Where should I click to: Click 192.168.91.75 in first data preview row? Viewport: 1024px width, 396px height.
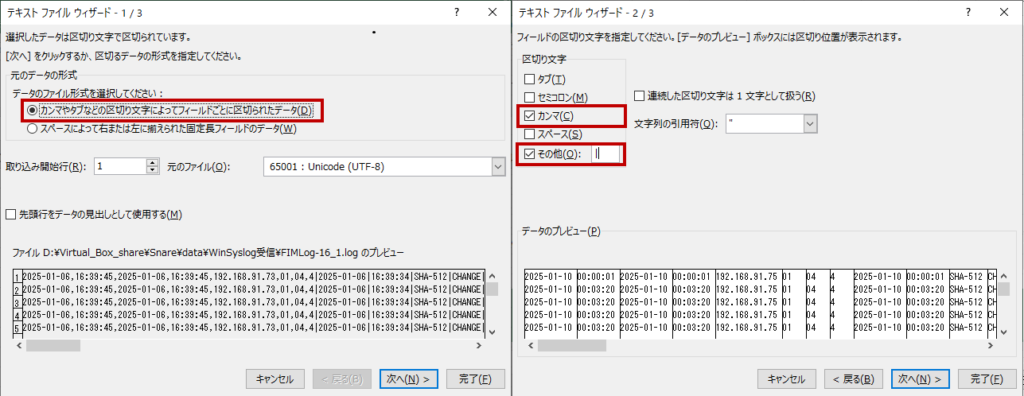747,276
